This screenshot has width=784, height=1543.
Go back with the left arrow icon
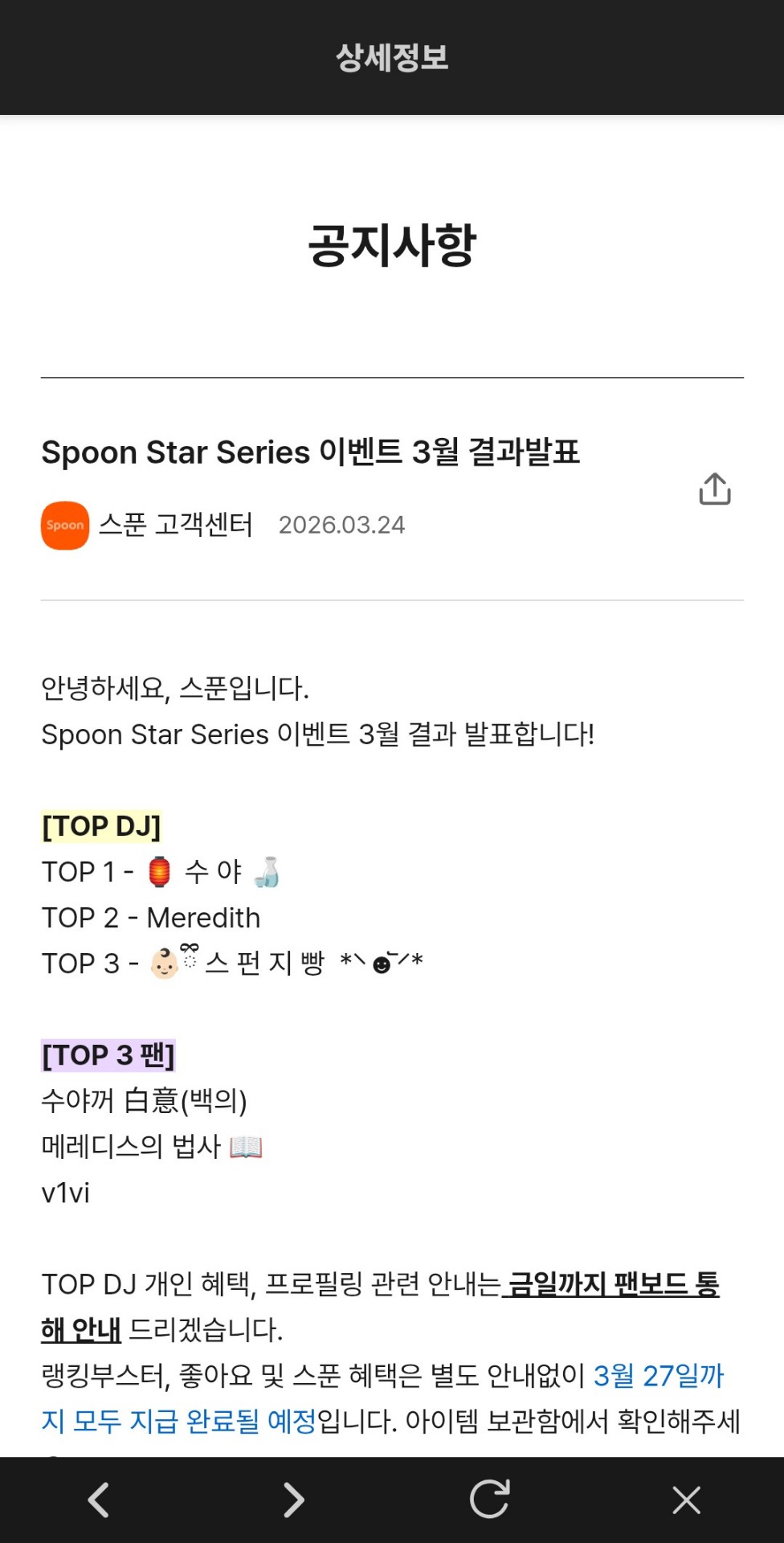99,1500
